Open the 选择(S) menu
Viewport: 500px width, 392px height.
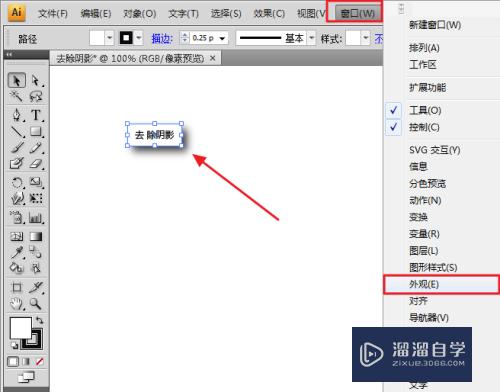226,14
